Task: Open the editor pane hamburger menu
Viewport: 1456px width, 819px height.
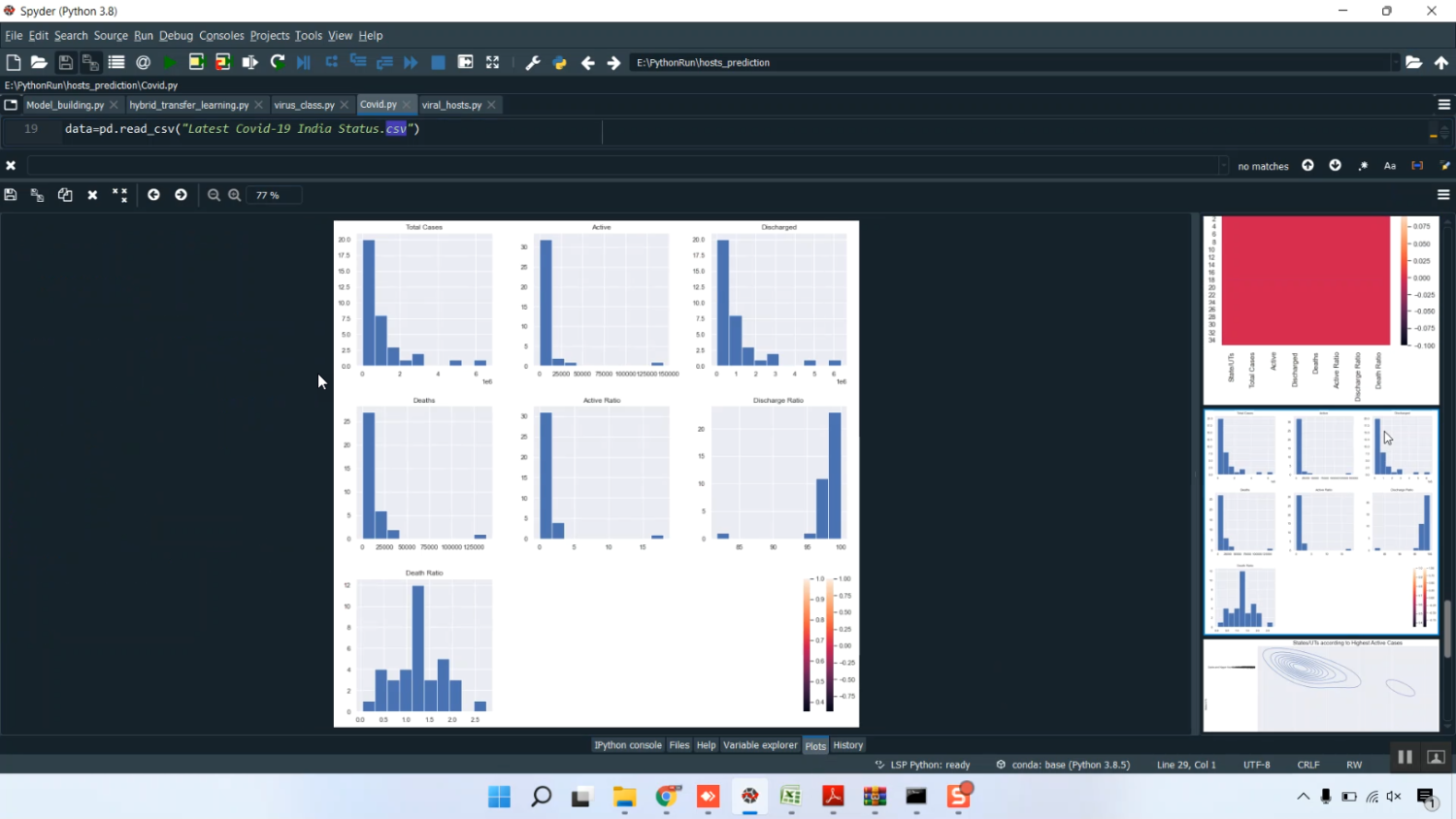Action: 1443,105
